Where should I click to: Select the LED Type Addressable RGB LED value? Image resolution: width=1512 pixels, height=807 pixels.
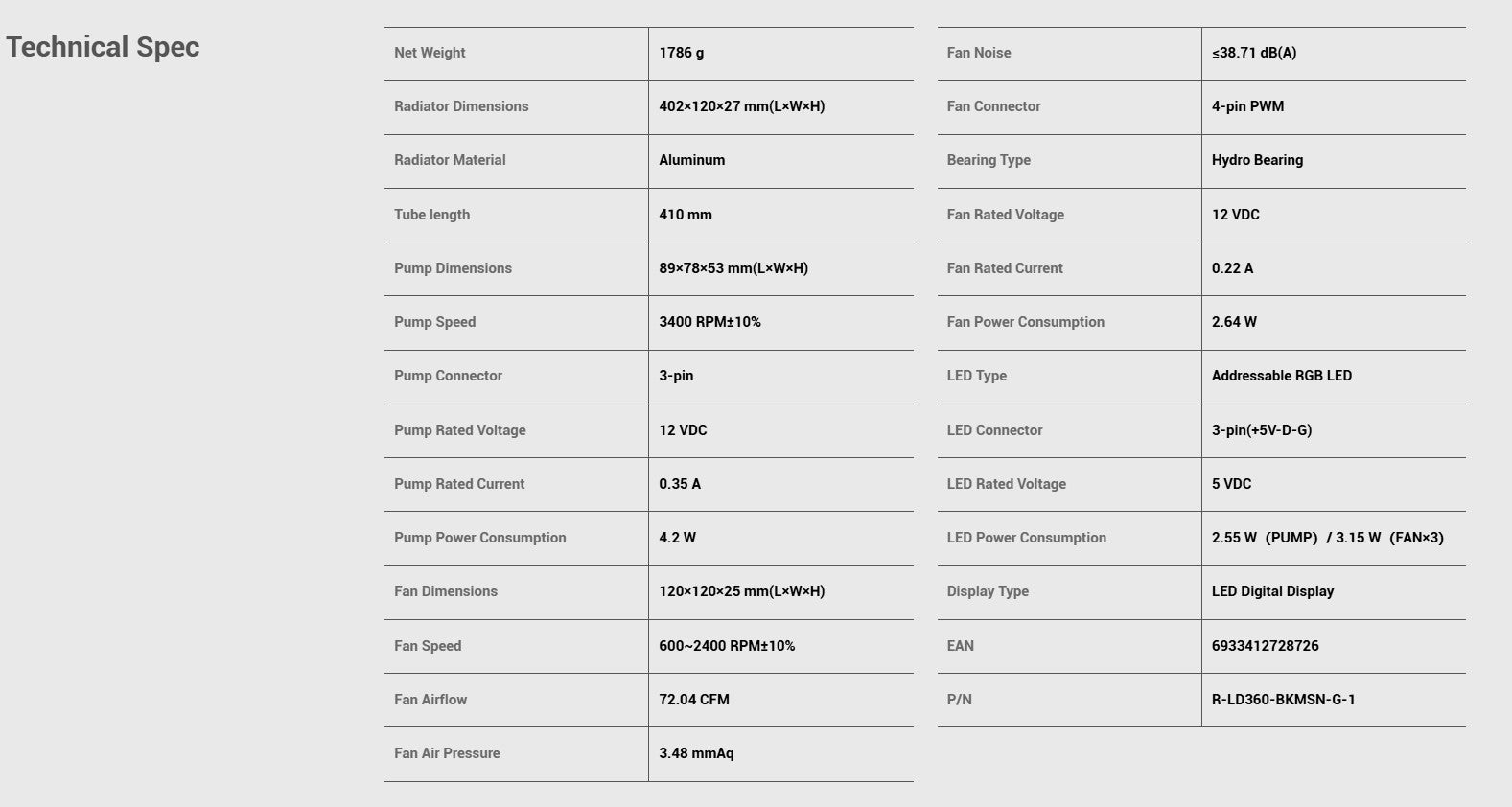point(1282,376)
